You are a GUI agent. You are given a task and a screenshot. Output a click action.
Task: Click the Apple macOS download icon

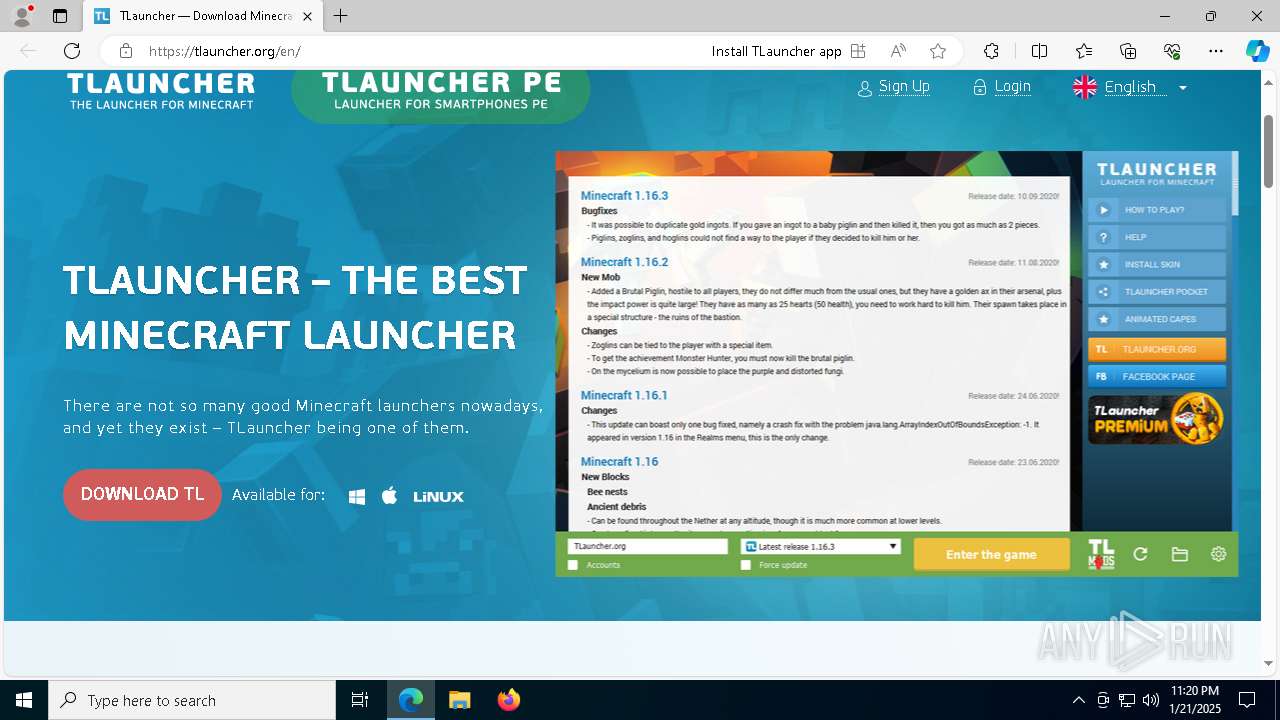point(390,495)
